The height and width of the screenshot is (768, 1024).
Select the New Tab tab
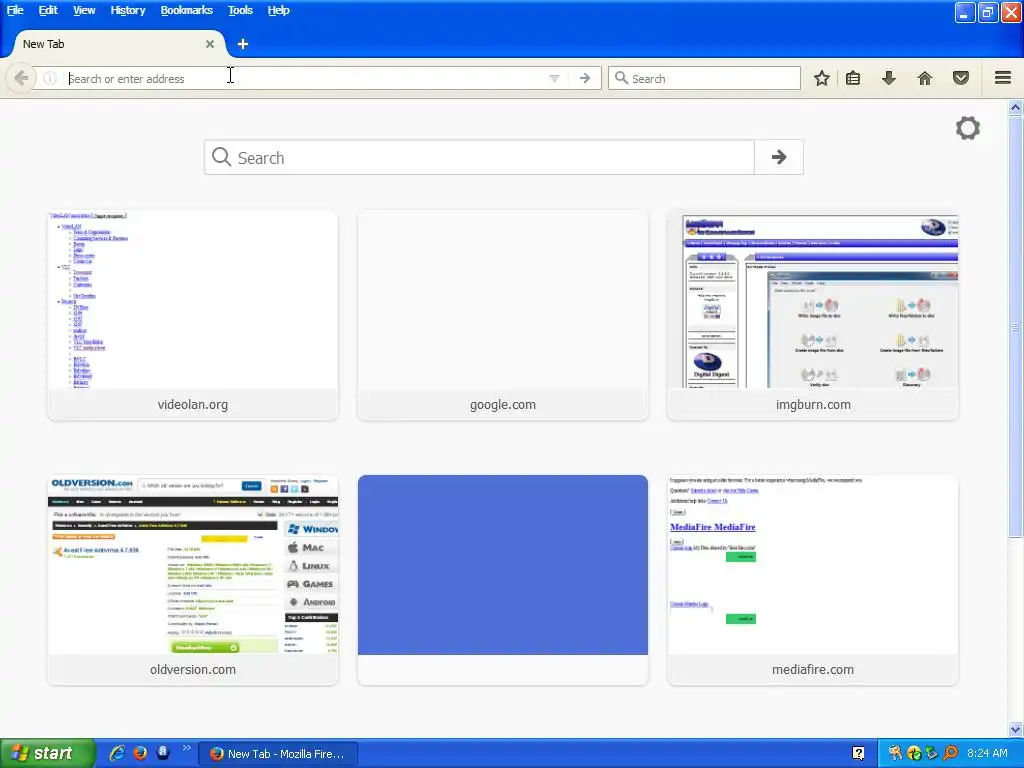tap(120, 44)
